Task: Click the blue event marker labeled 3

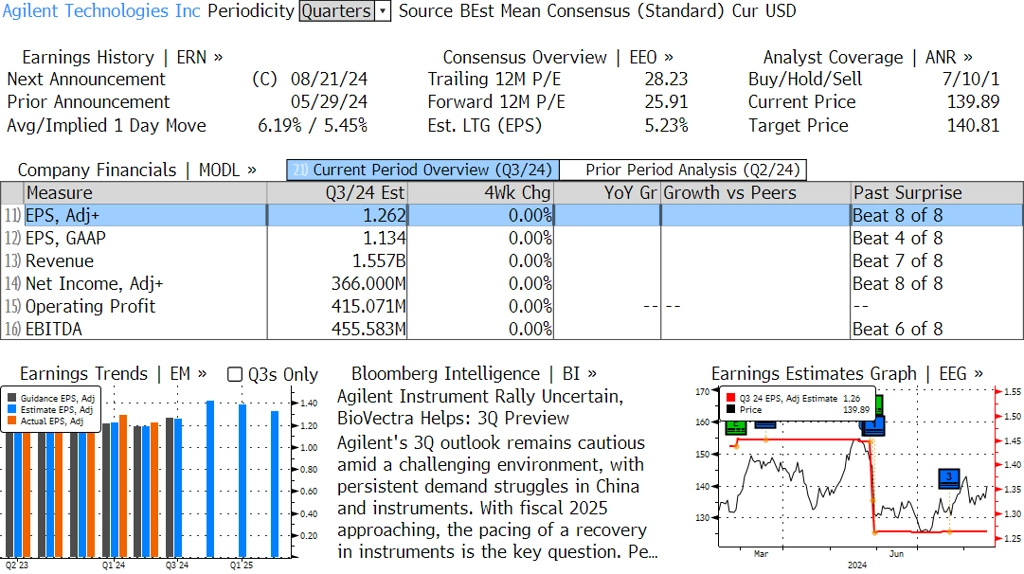Action: pyautogui.click(x=949, y=478)
